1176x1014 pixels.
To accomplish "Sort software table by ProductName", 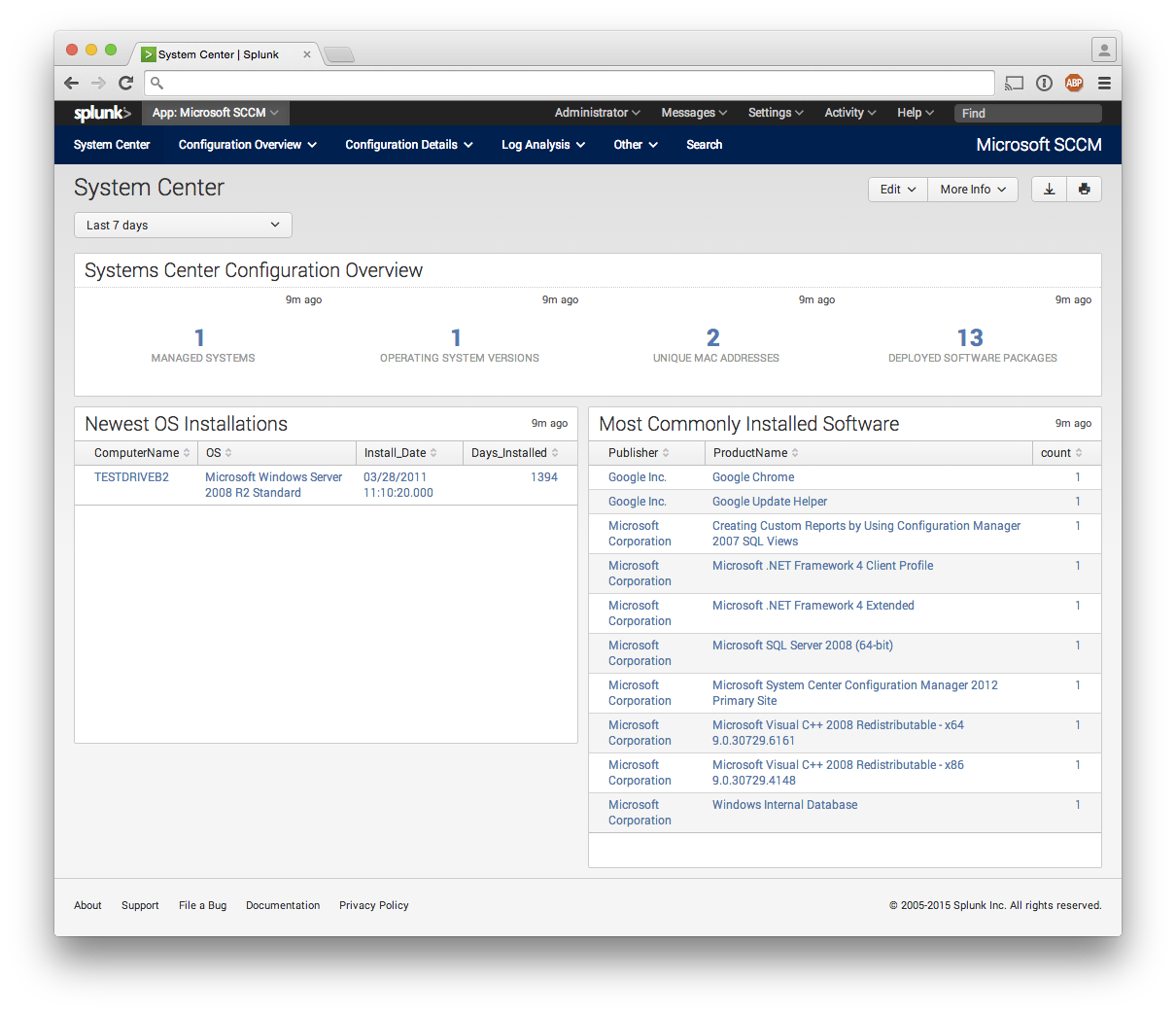I will 756,453.
